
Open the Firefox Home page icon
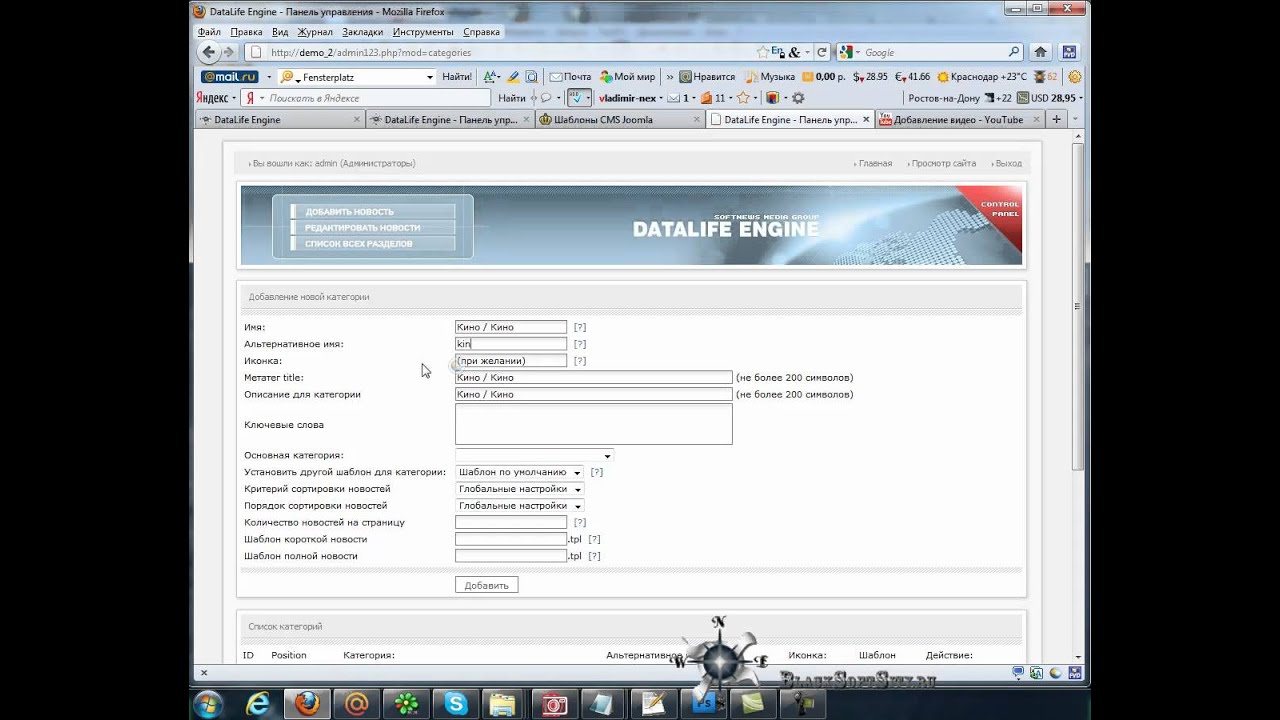pos(1040,52)
